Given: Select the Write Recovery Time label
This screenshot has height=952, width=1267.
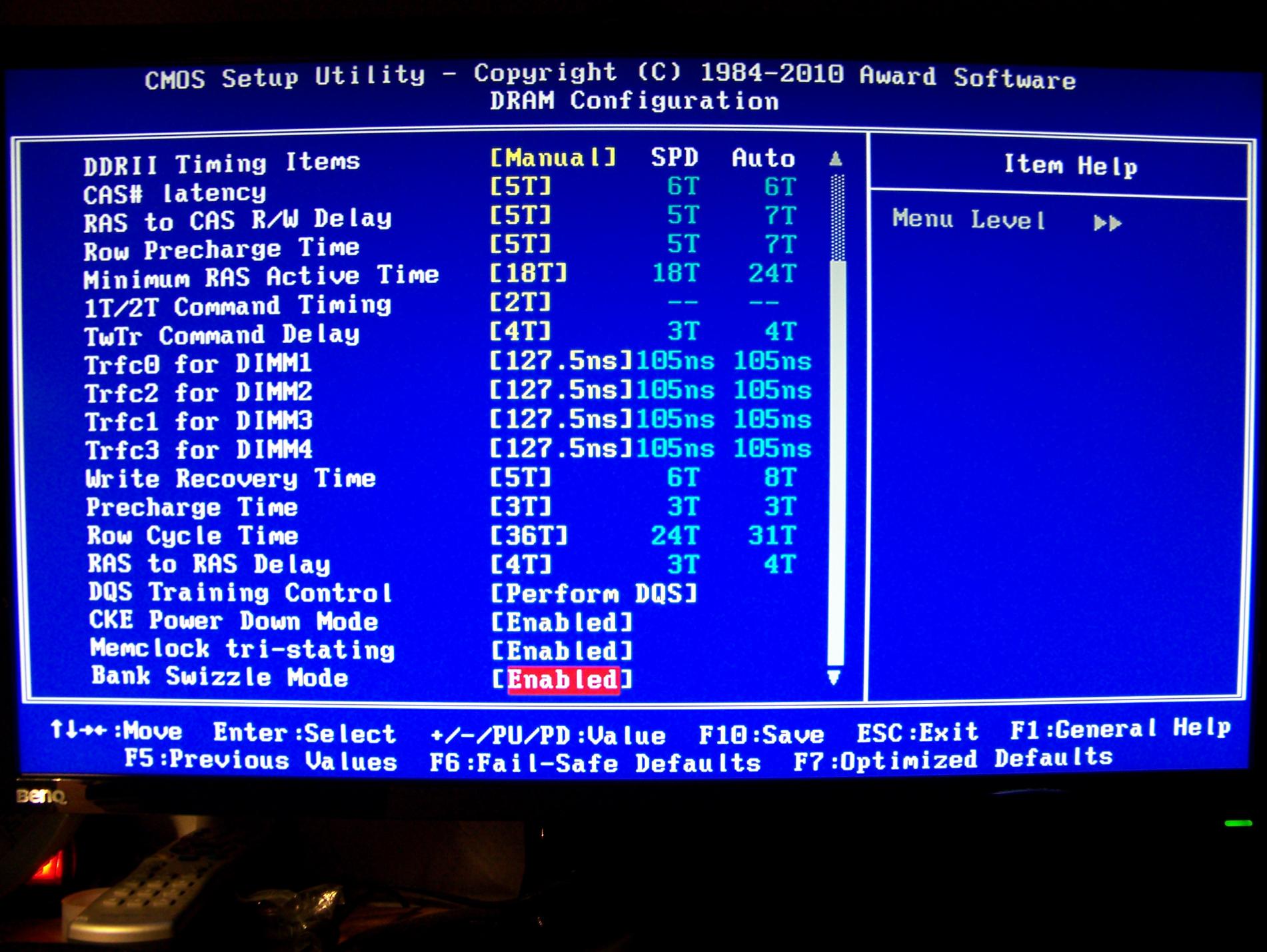Looking at the screenshot, I should click(231, 478).
